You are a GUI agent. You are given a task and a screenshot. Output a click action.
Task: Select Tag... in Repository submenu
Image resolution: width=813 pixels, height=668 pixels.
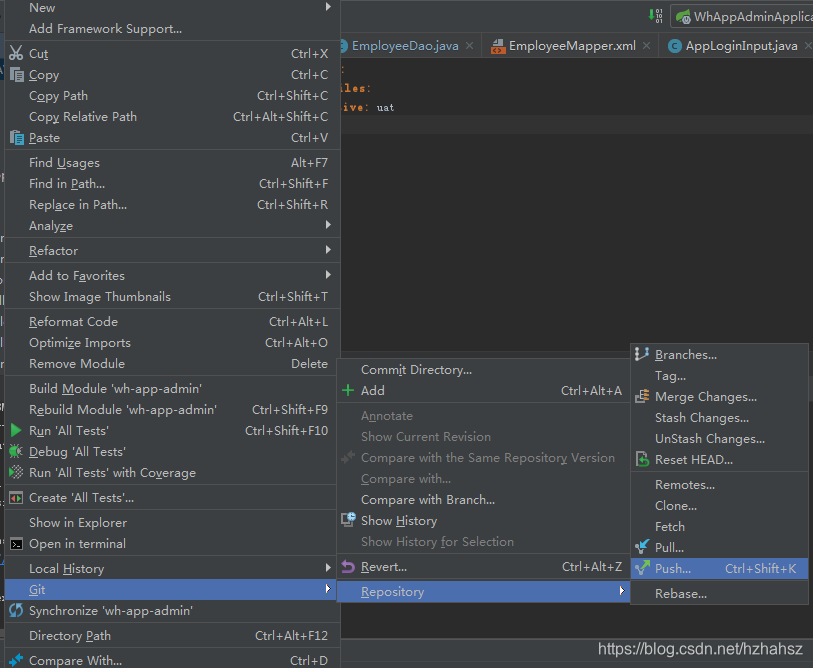click(720, 376)
